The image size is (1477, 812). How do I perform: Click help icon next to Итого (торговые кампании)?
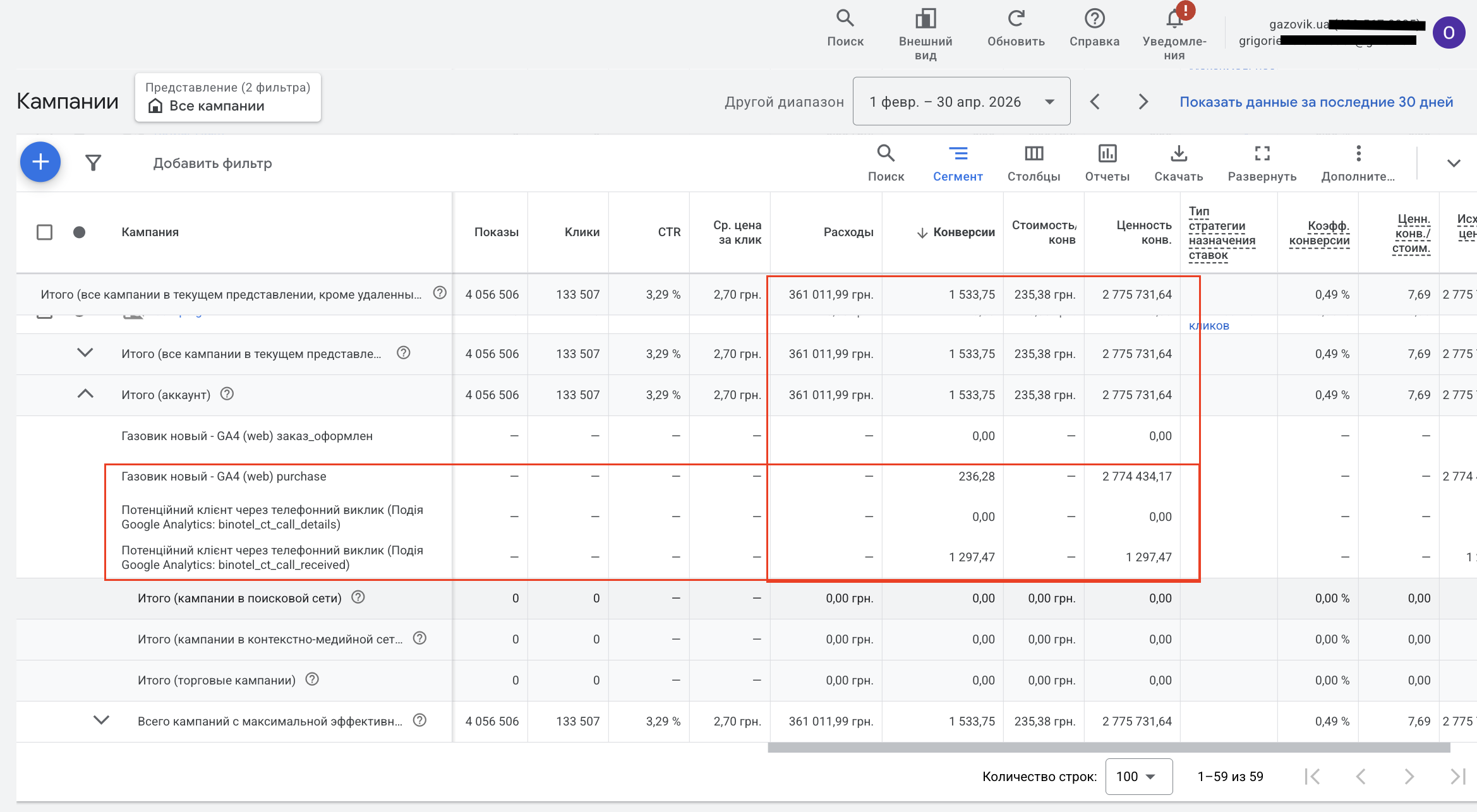tap(312, 679)
